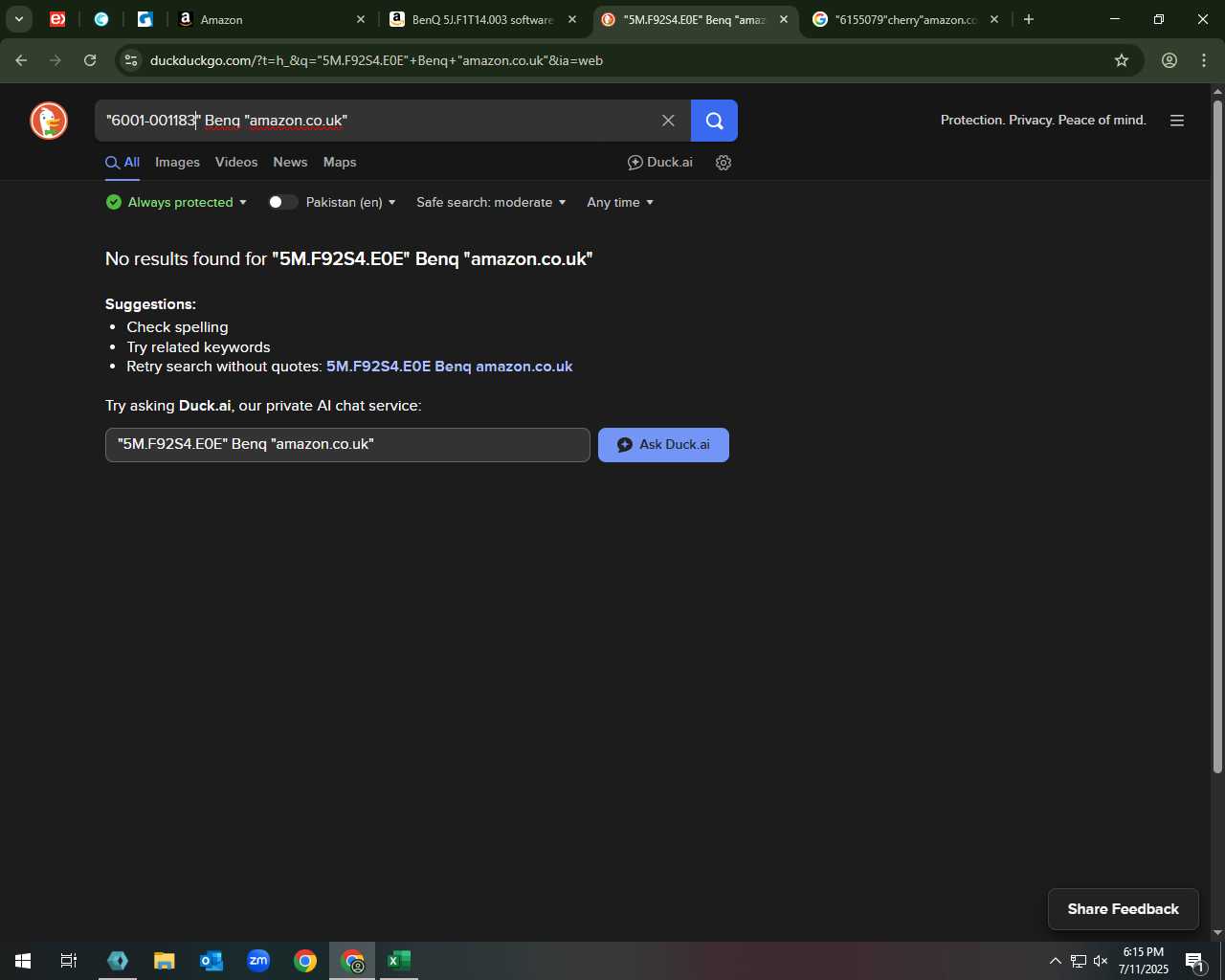Reload the page
This screenshot has height=980, width=1225.
[90, 60]
